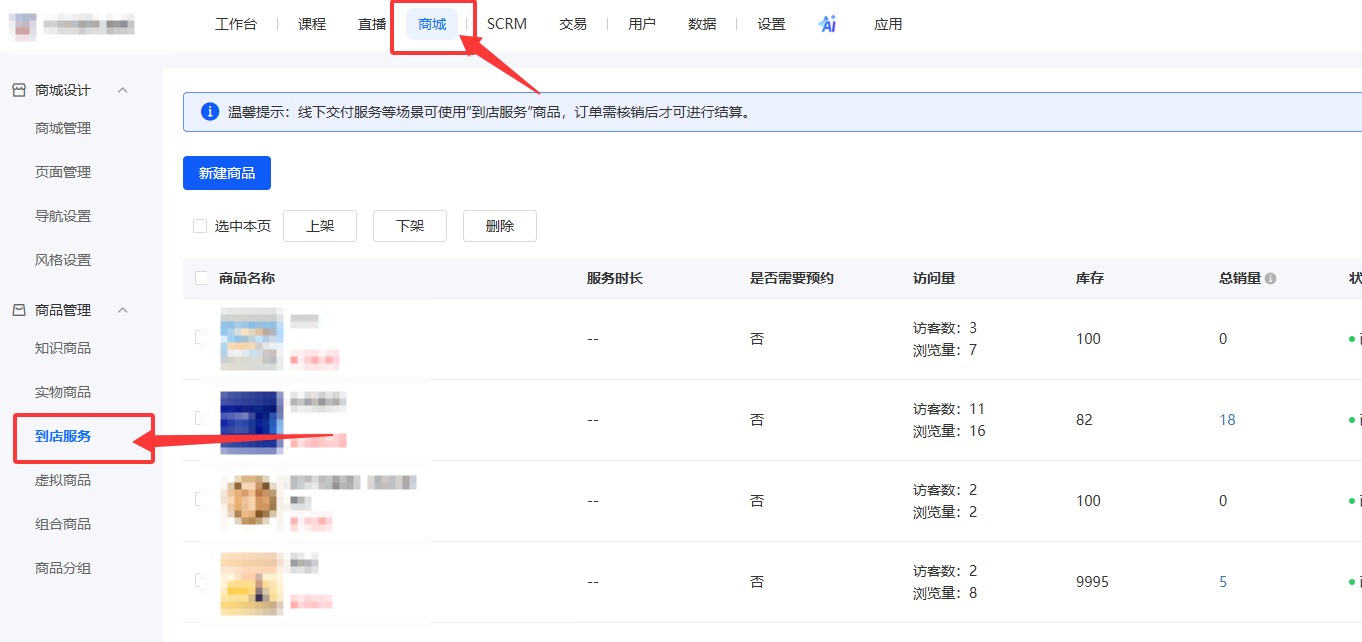The image size is (1362, 642).
Task: Click the 访客数: 11 cell text
Action: (x=949, y=409)
